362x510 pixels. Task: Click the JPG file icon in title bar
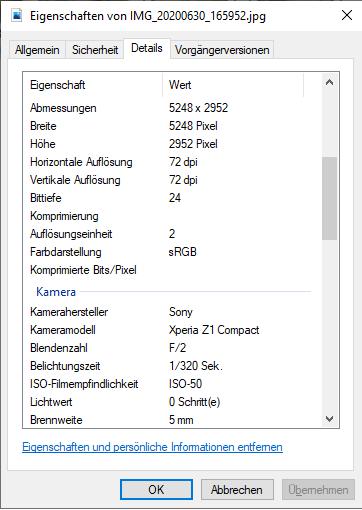[17, 16]
